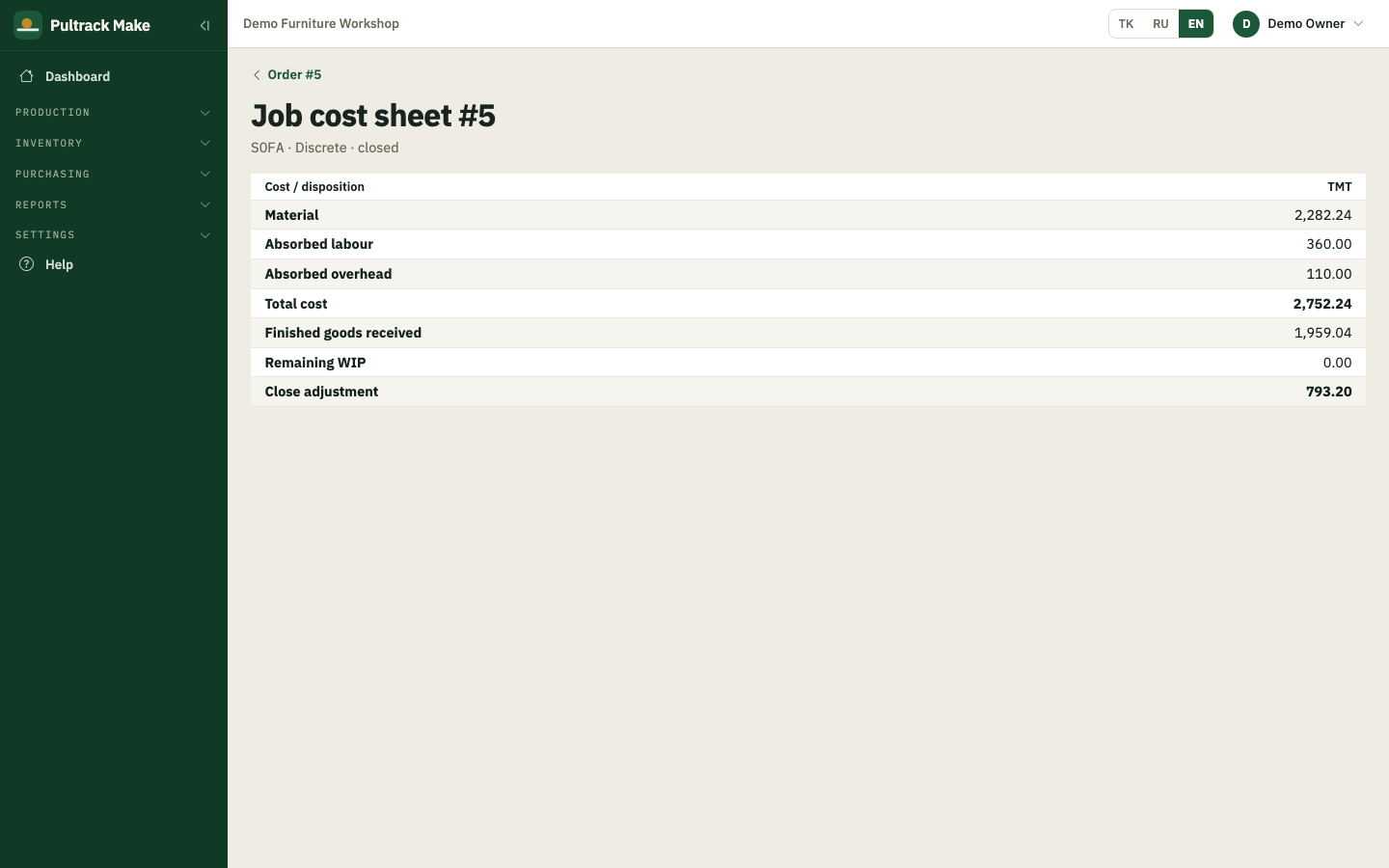Select the Finished goods received label
This screenshot has height=868, width=1389.
click(343, 333)
